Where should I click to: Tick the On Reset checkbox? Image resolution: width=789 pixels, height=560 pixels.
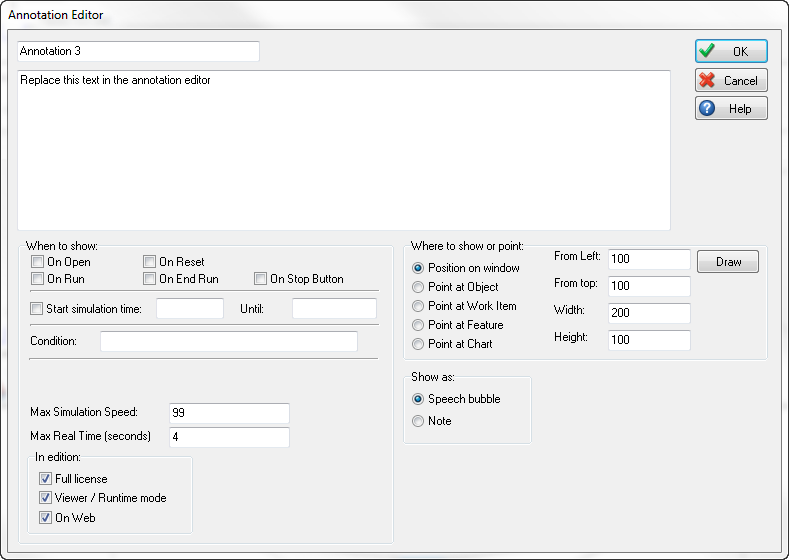[x=150, y=262]
